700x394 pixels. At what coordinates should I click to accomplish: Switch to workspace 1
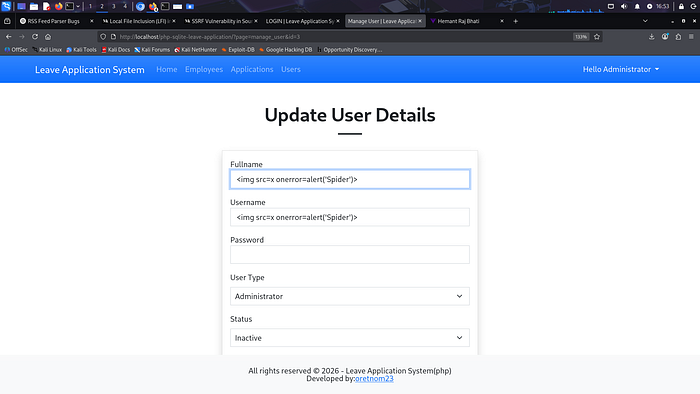[x=90, y=6]
